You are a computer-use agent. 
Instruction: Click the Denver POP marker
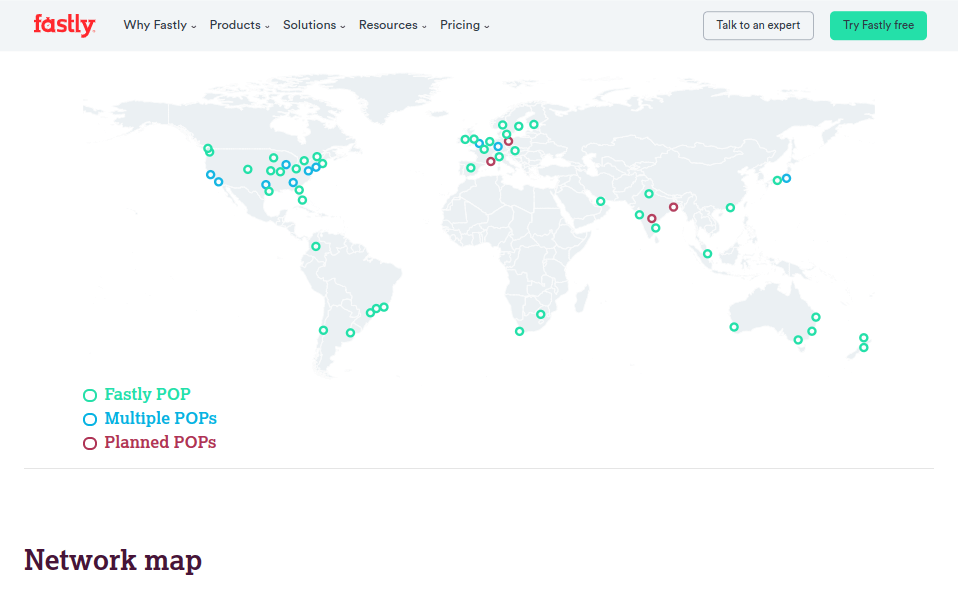tap(247, 170)
